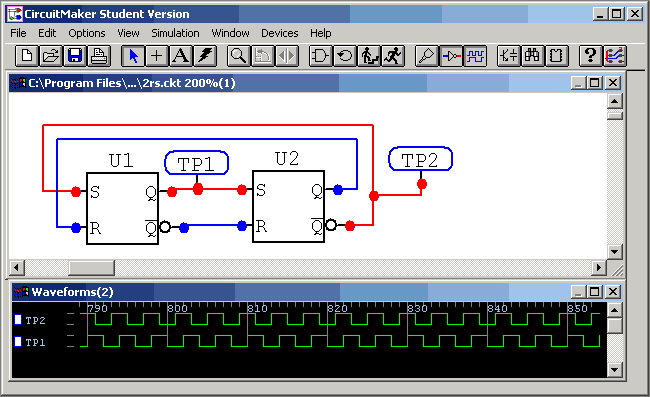Print the circuit with the printer icon

tap(99, 56)
